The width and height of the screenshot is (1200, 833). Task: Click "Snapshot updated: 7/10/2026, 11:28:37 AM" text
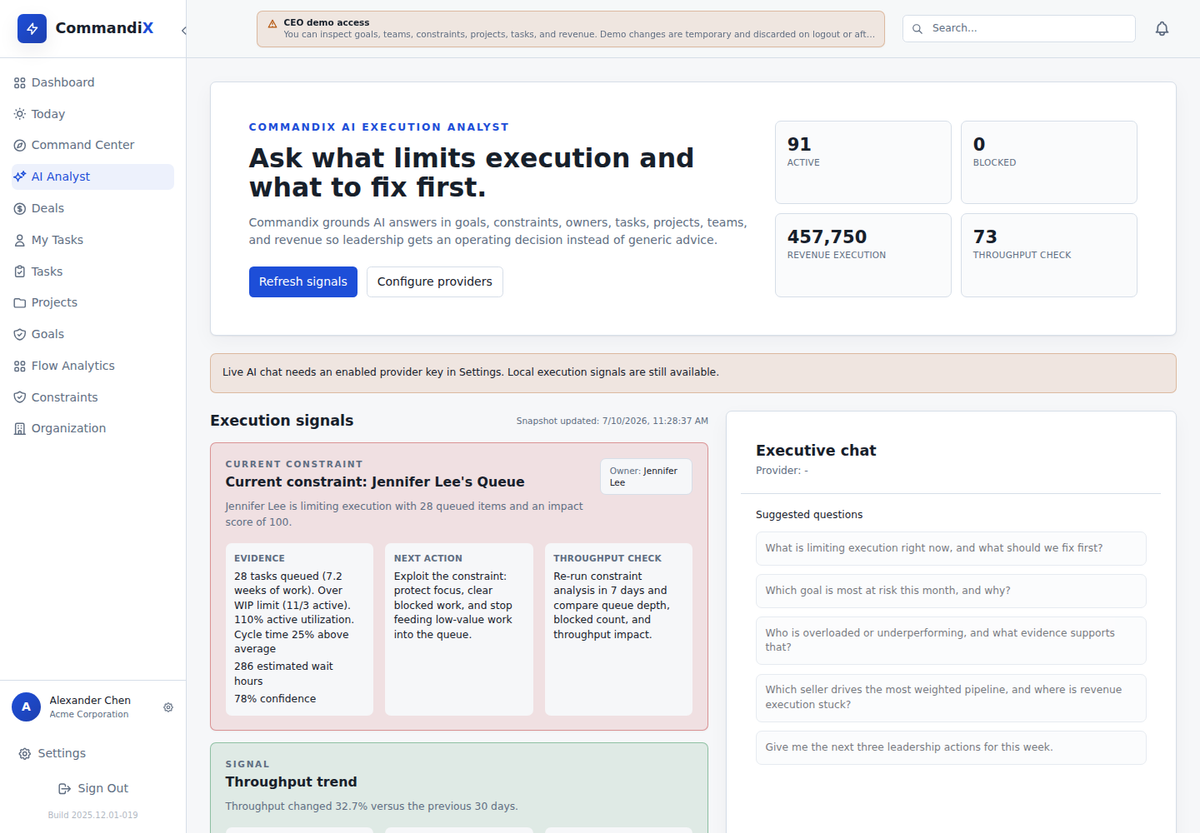pos(612,421)
